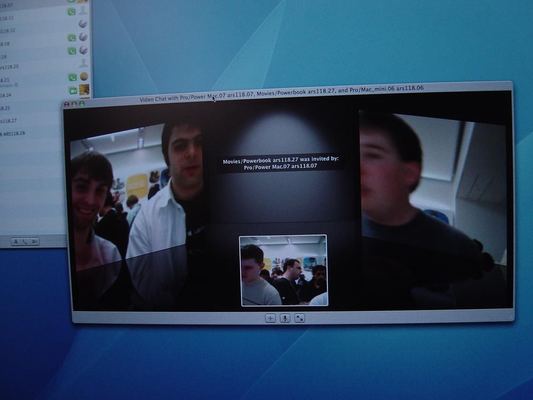Start a video chat from buddy list footer
533x400 pixels.
[x=34, y=242]
